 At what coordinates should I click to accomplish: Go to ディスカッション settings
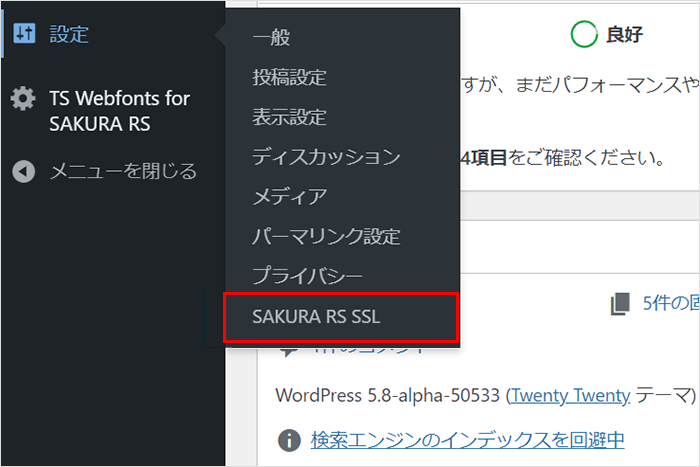326,157
